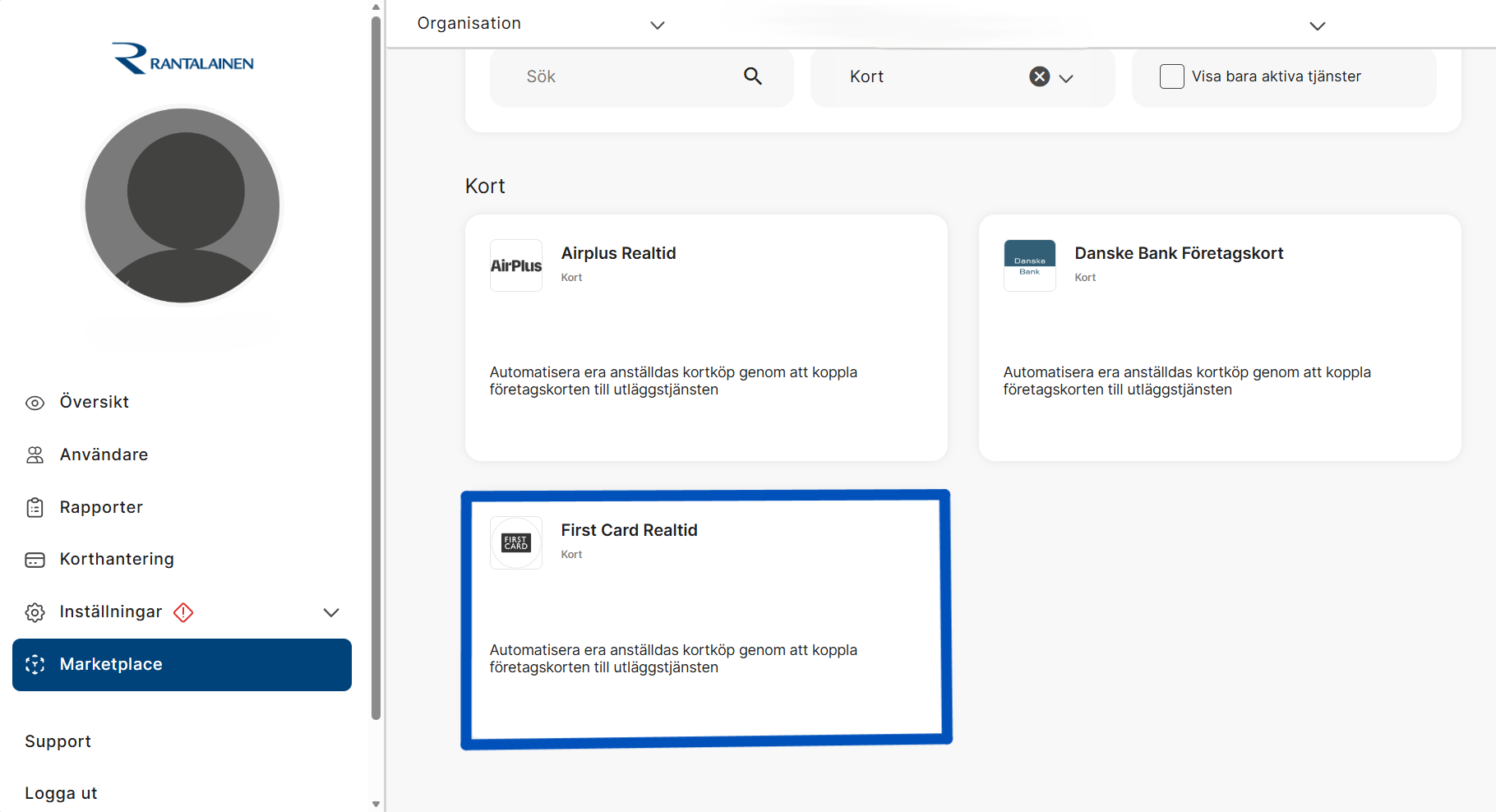Screen dimensions: 1496x812
Task: Open the Support link
Action: [x=58, y=741]
